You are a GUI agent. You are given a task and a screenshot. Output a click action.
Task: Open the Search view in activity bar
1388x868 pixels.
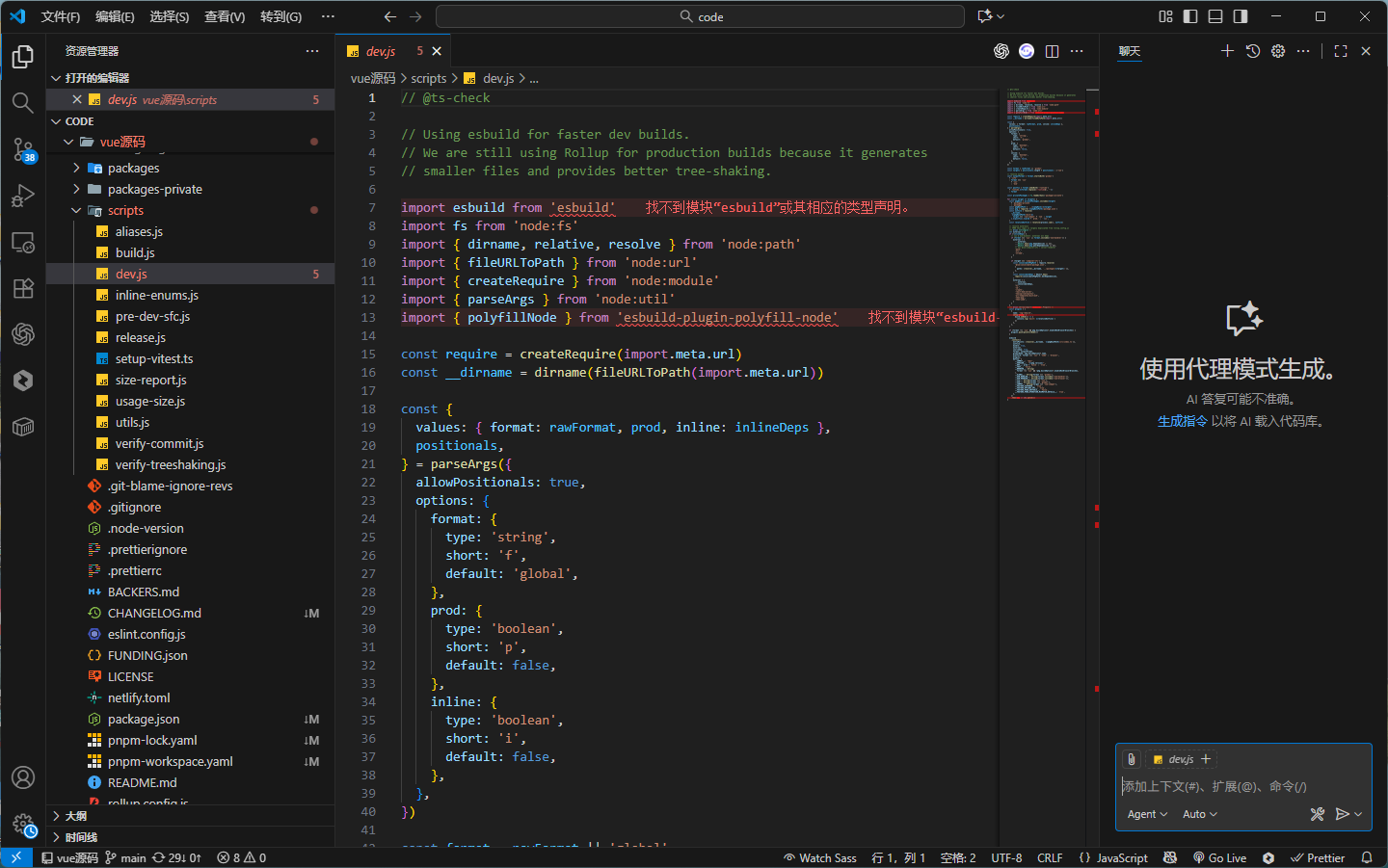23,102
